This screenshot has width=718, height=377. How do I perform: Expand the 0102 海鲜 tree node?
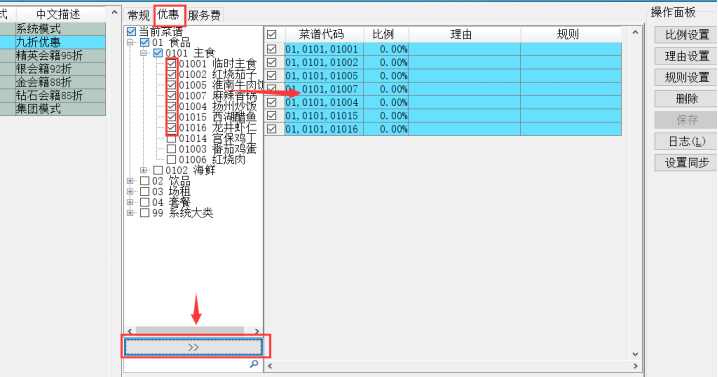point(143,170)
